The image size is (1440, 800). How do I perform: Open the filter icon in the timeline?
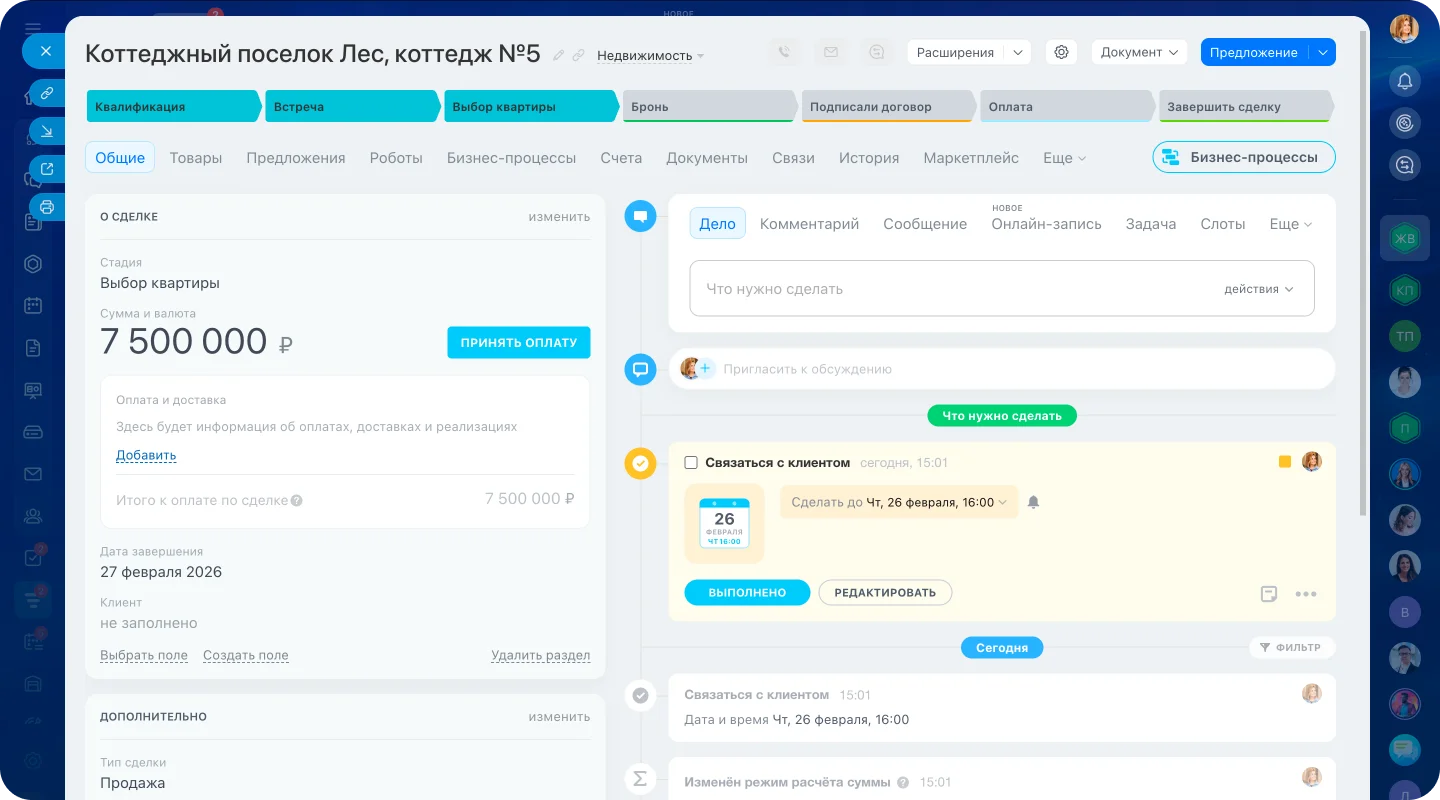(1264, 647)
